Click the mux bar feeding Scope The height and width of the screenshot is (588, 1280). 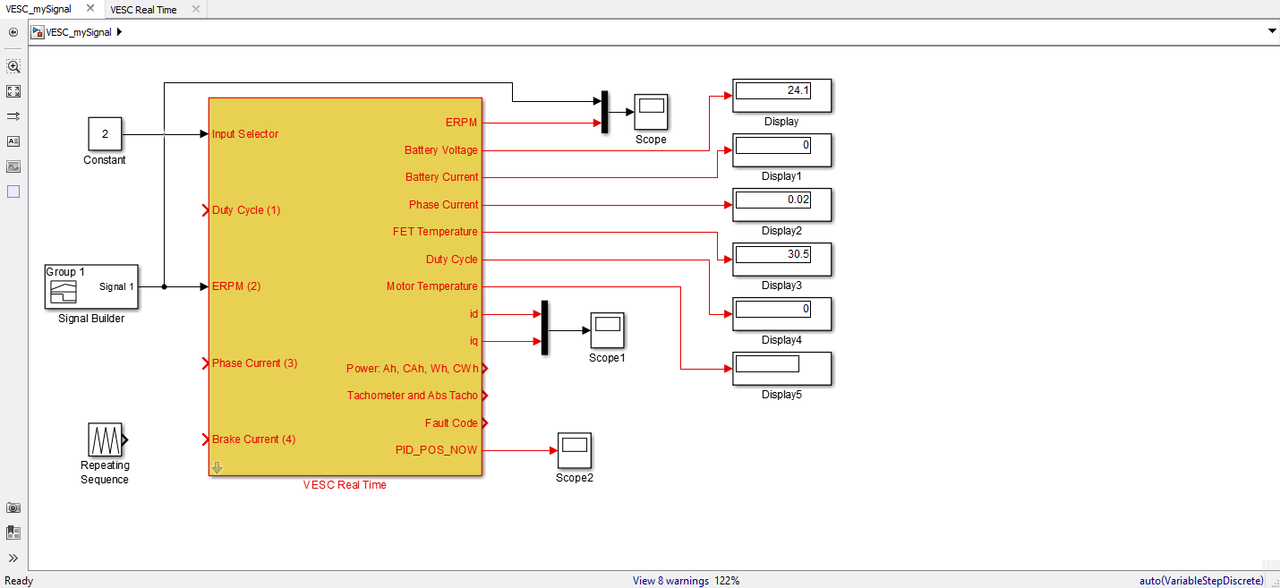(x=604, y=112)
